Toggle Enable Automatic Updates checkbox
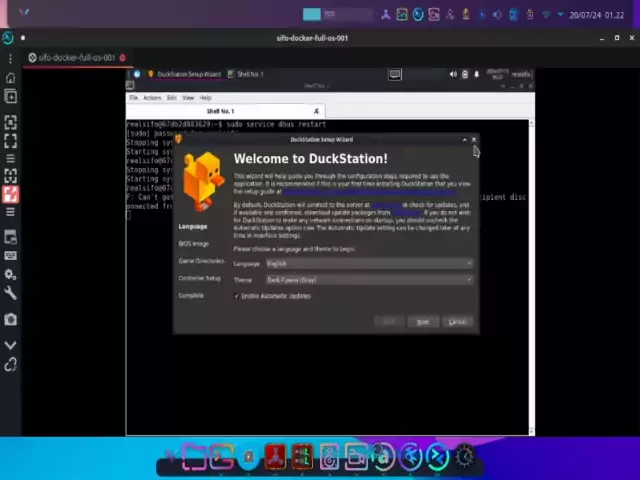The image size is (640, 480). pos(237,296)
